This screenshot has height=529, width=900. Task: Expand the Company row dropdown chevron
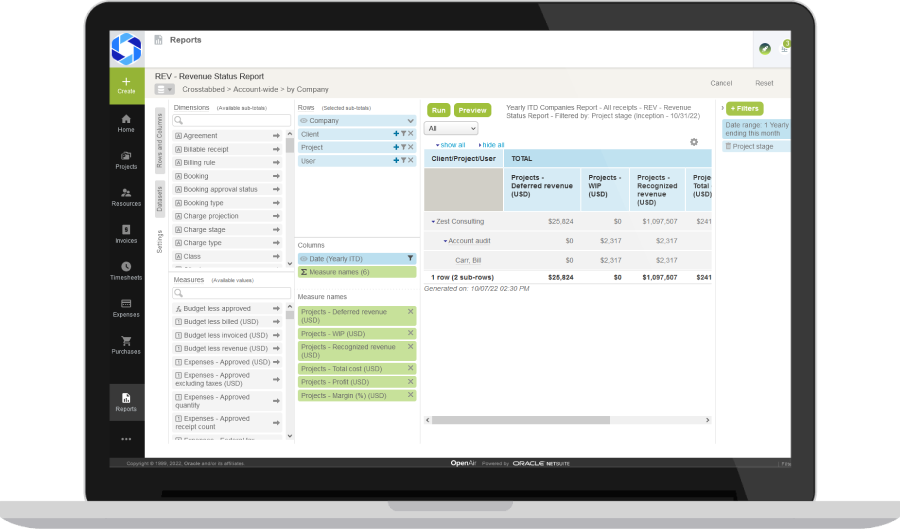410,120
